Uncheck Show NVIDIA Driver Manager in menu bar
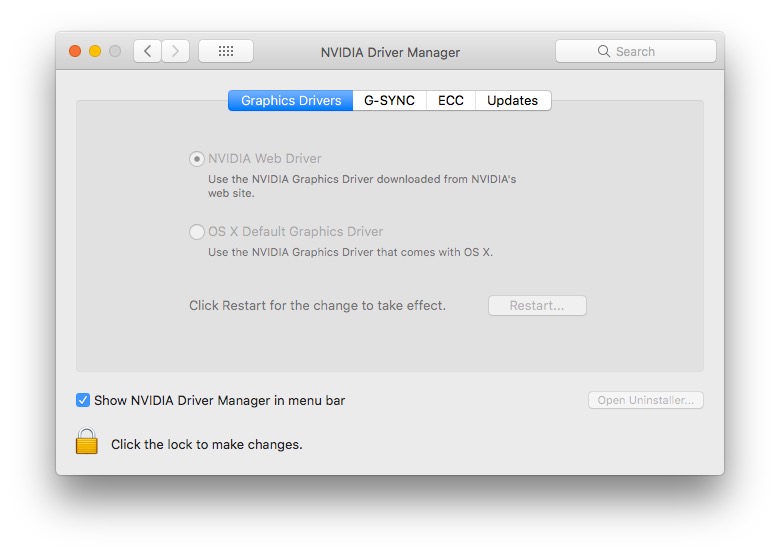The image size is (780, 555). [x=83, y=400]
